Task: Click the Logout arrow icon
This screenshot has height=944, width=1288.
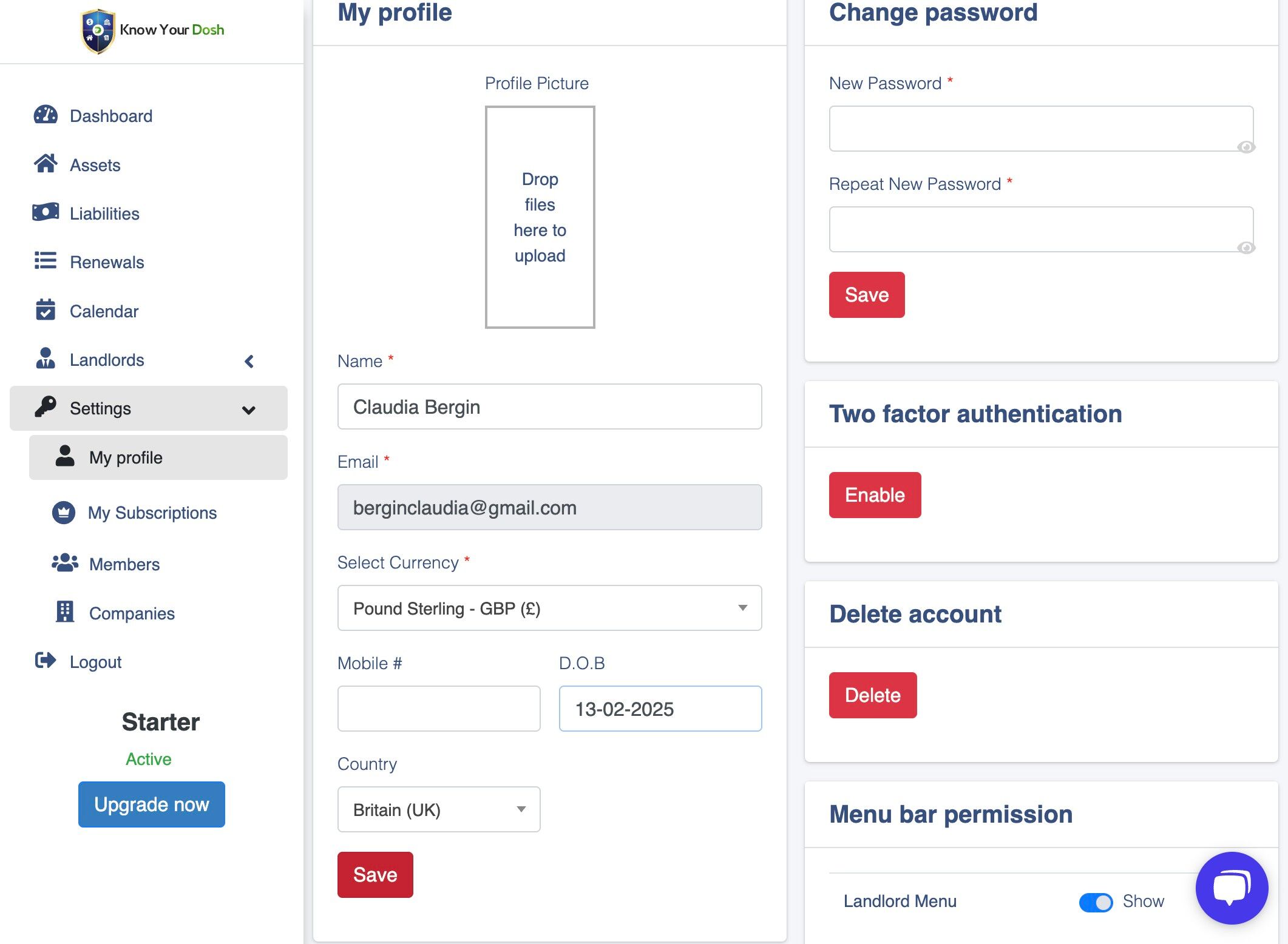Action: coord(46,661)
